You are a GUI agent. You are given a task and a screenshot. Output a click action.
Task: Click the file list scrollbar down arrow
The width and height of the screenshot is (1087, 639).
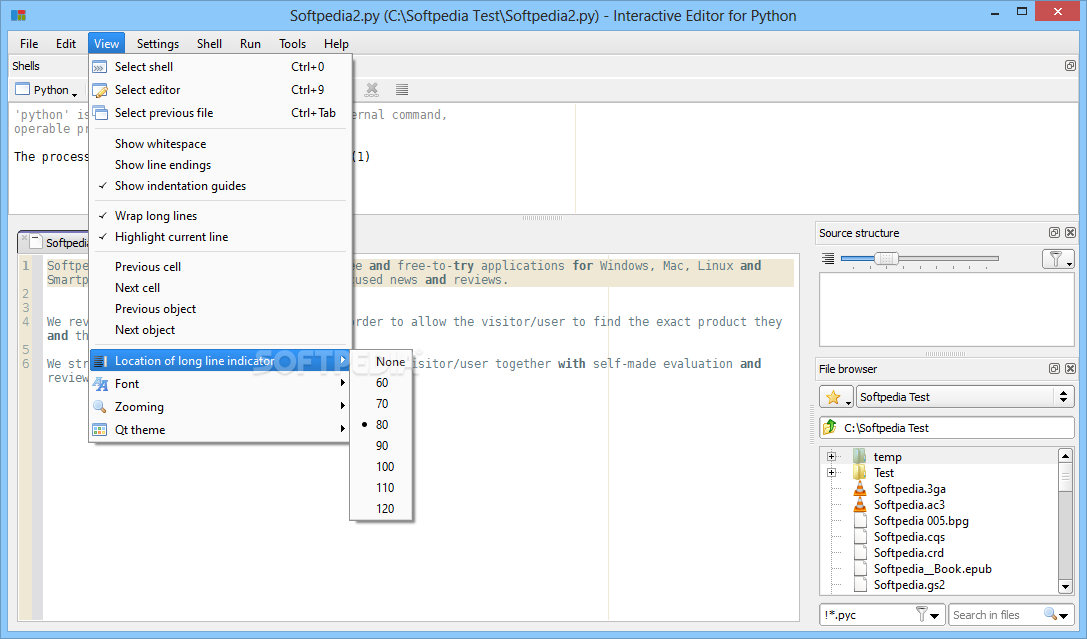tap(1066, 587)
